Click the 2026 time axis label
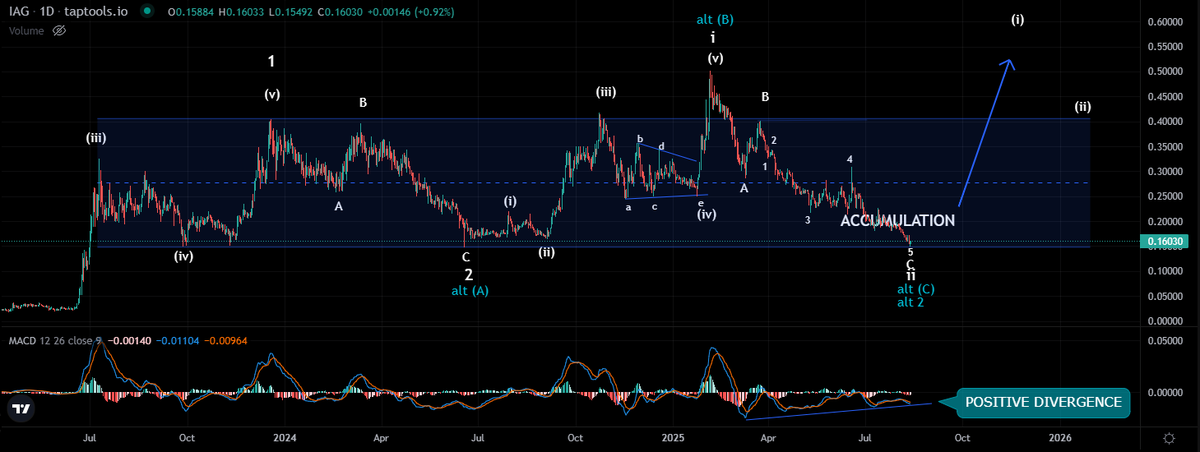The height and width of the screenshot is (452, 1200). tap(1061, 438)
